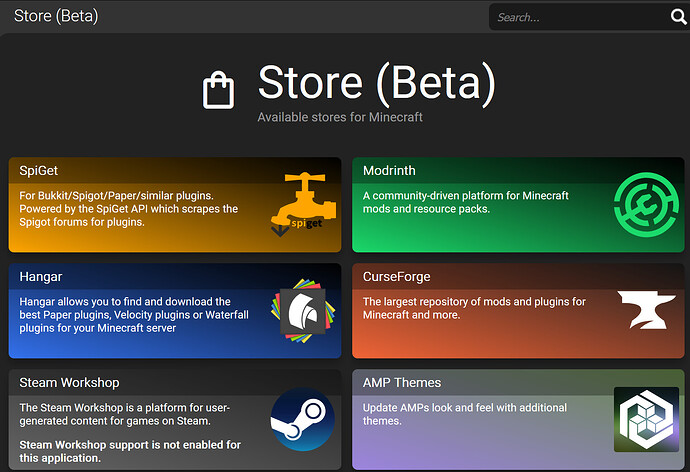Click the Hangar description about Paper plugins

[134, 315]
